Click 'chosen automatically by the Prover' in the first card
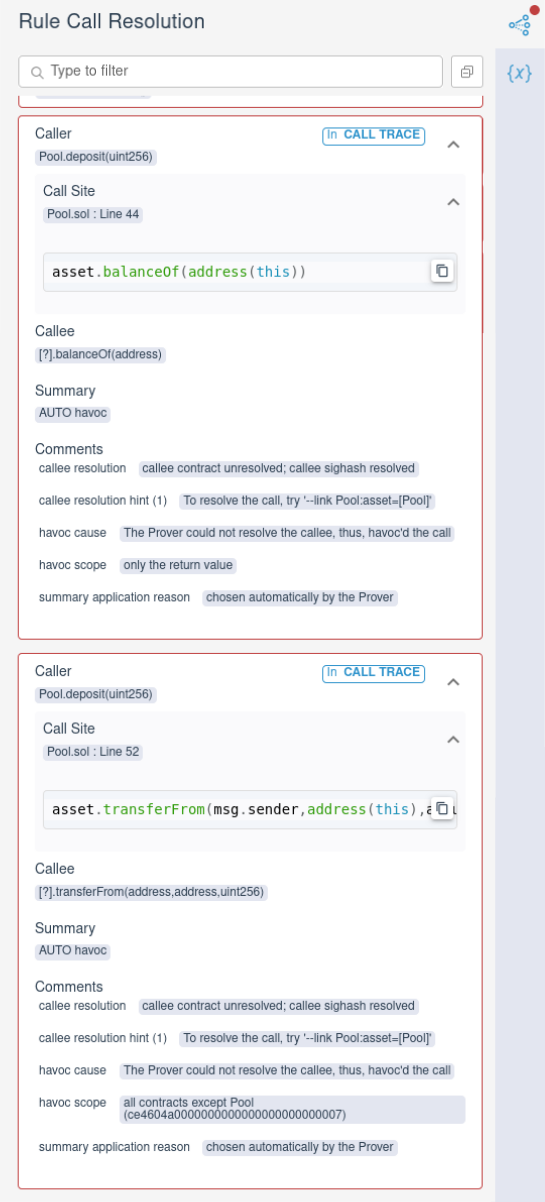545x1202 pixels. 300,597
